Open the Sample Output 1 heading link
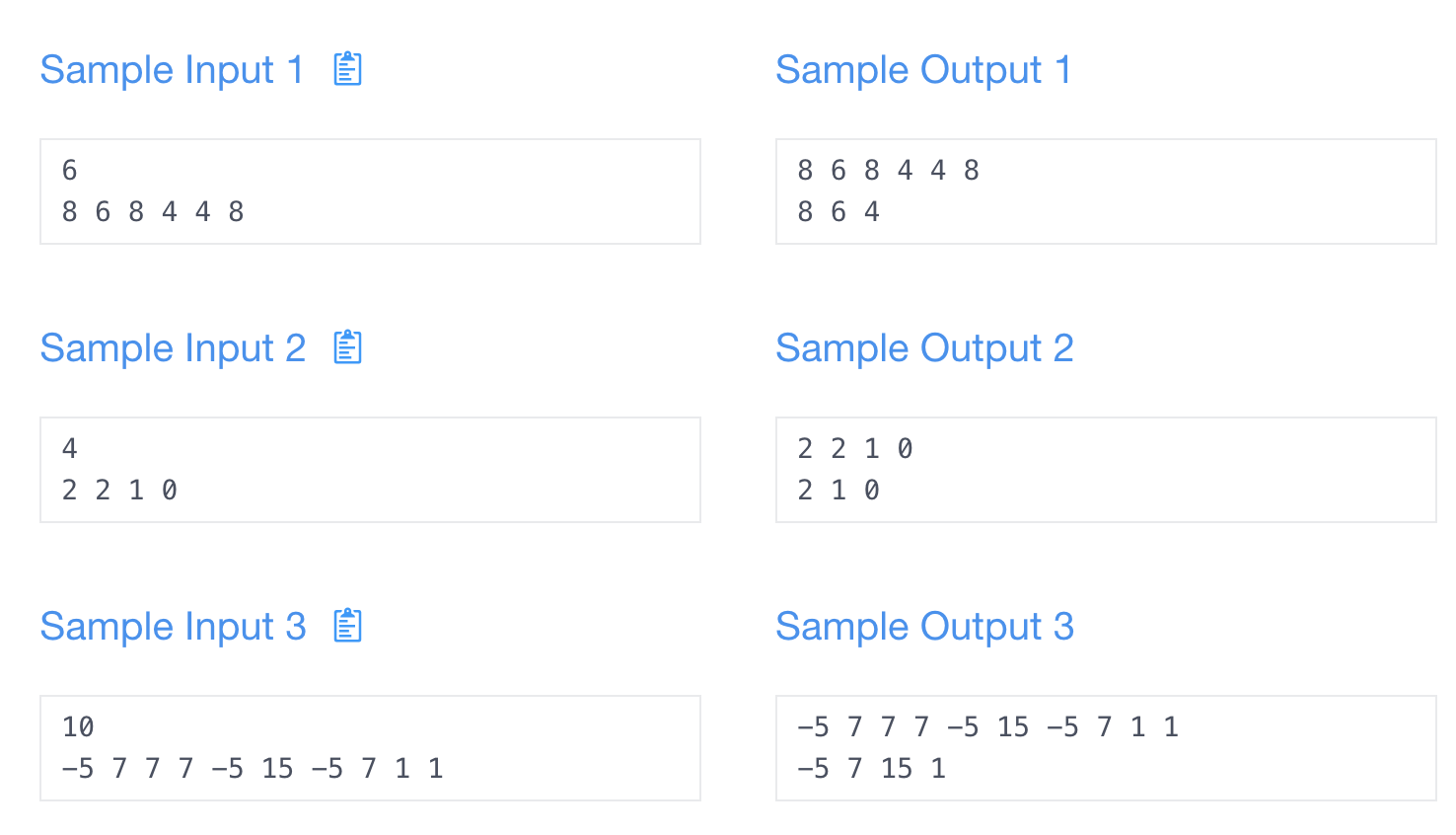The height and width of the screenshot is (835, 1456). (923, 69)
